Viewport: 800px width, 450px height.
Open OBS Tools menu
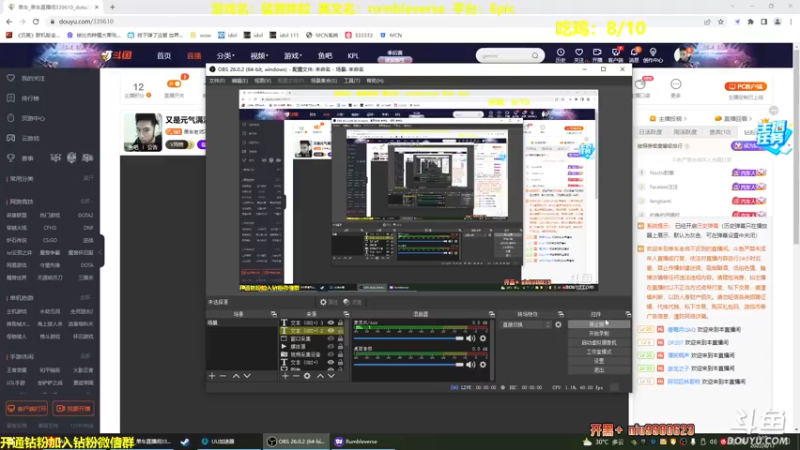pos(352,81)
